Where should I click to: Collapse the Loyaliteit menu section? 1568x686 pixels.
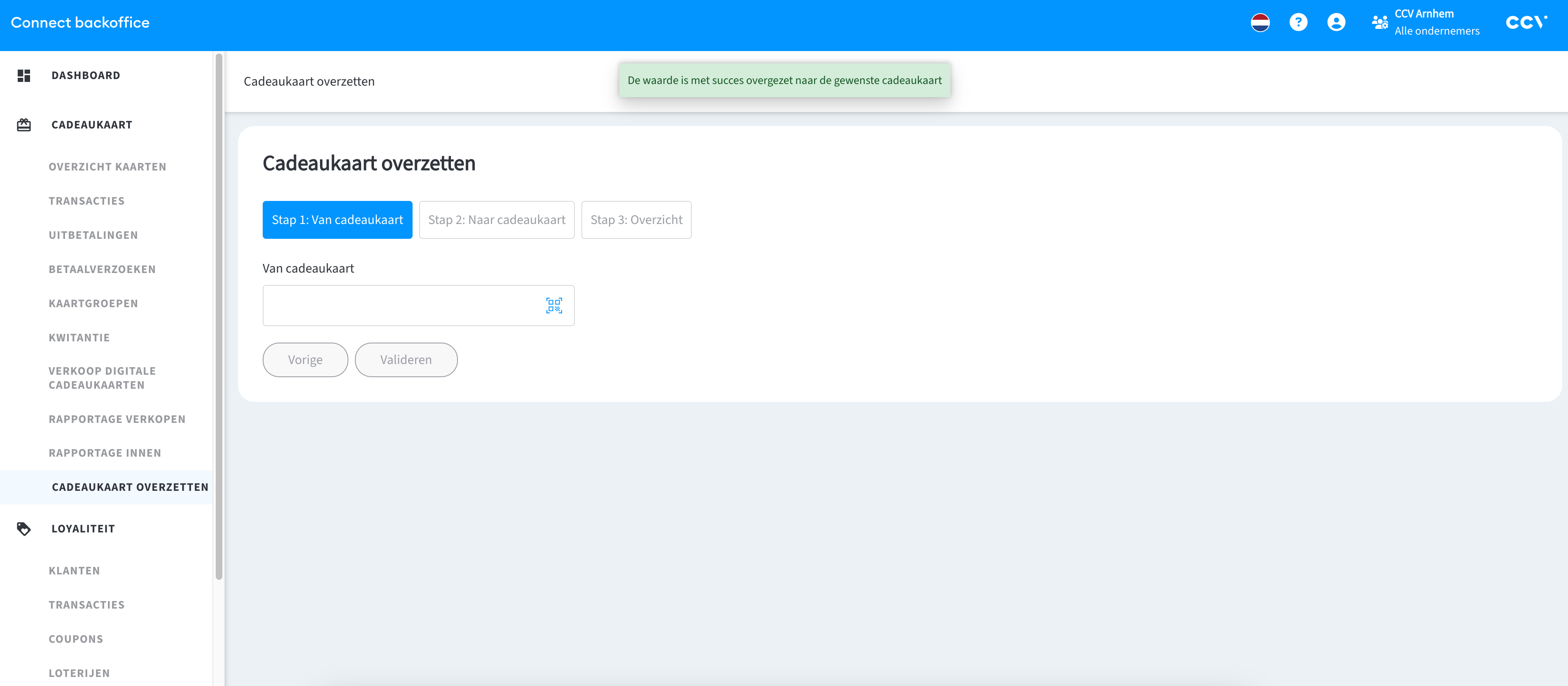84,528
